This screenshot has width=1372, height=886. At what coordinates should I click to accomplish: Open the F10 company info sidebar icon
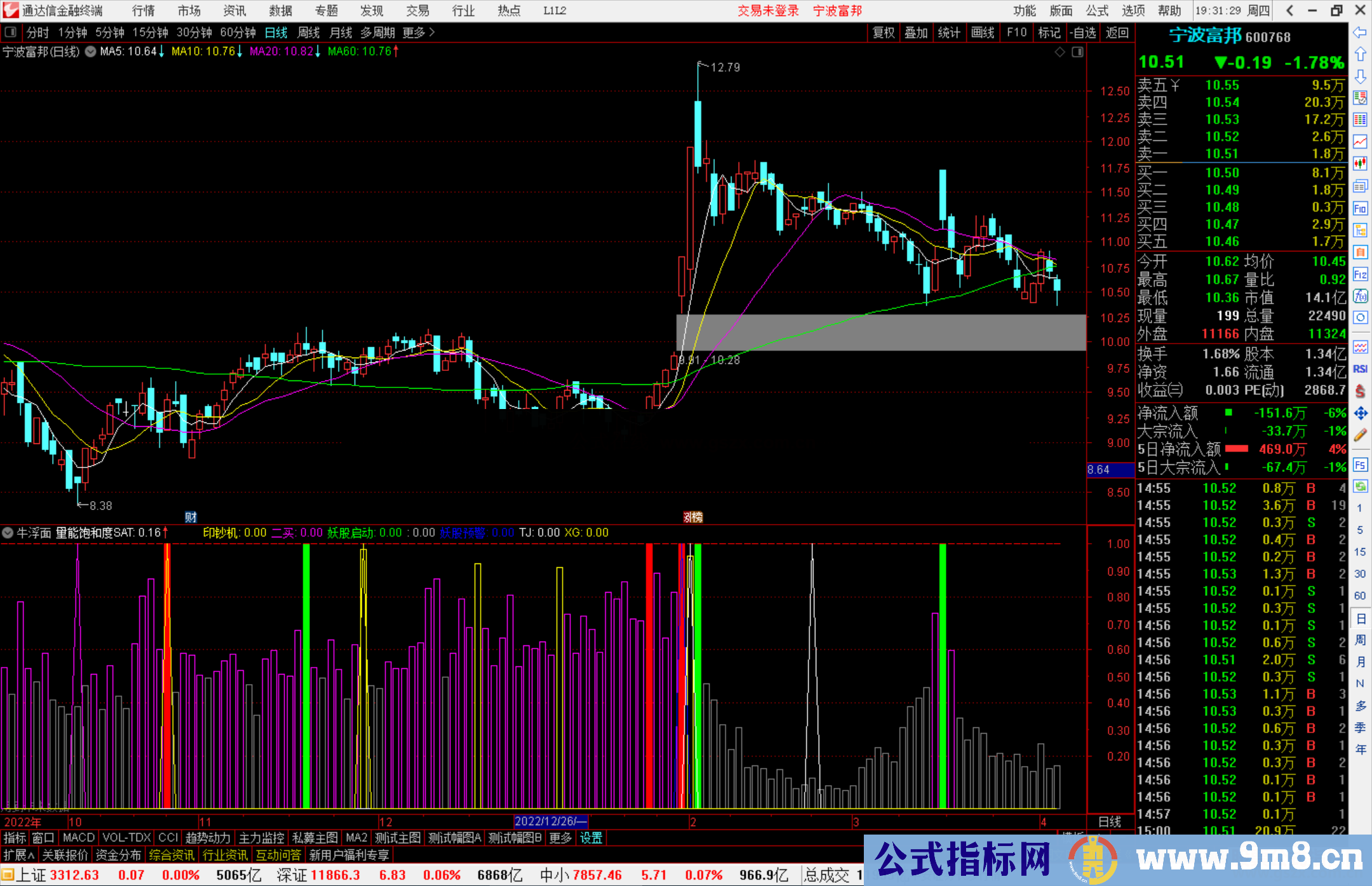1360,209
